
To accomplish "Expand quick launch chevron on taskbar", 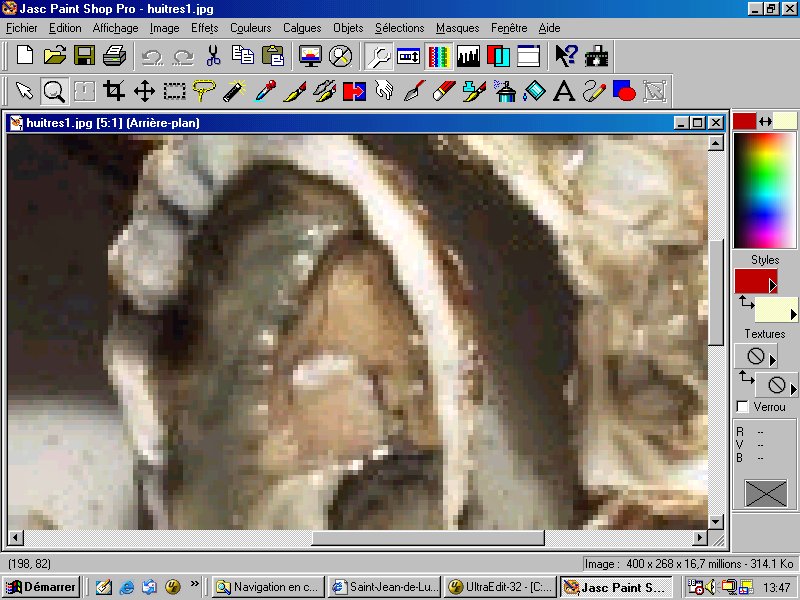I will pyautogui.click(x=194, y=583).
